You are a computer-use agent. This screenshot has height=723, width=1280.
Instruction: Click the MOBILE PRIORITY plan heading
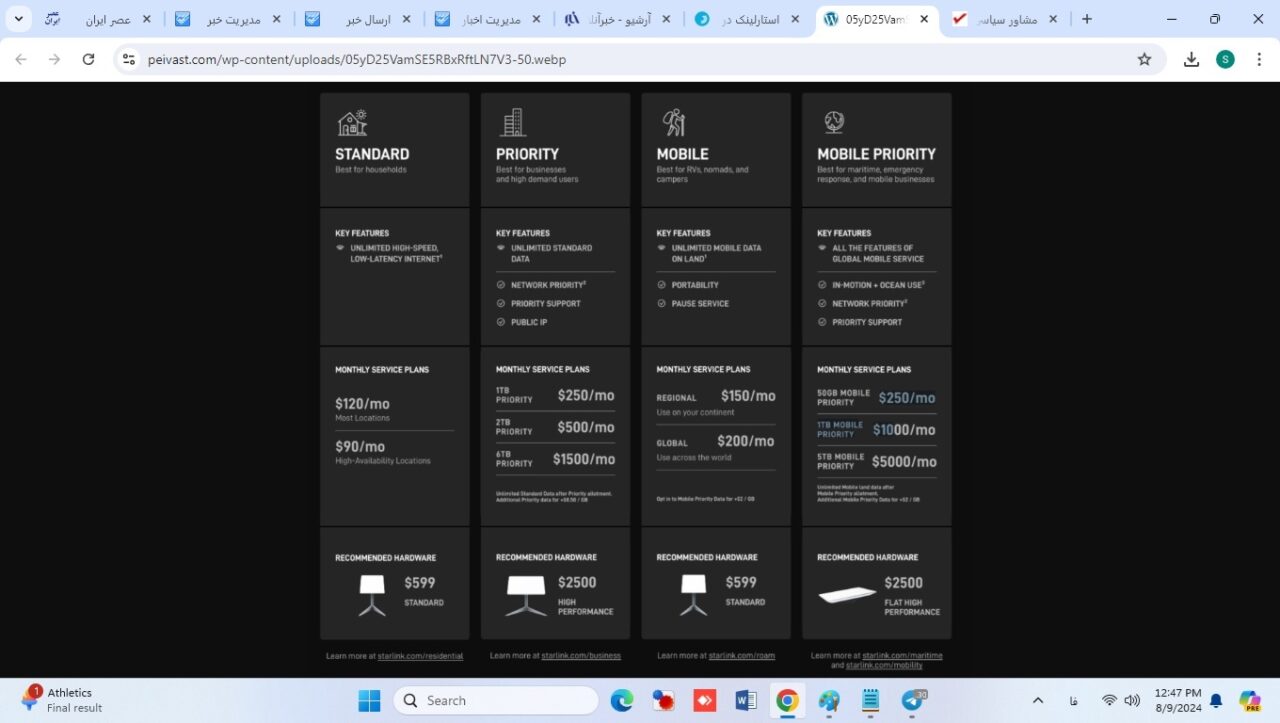click(876, 154)
